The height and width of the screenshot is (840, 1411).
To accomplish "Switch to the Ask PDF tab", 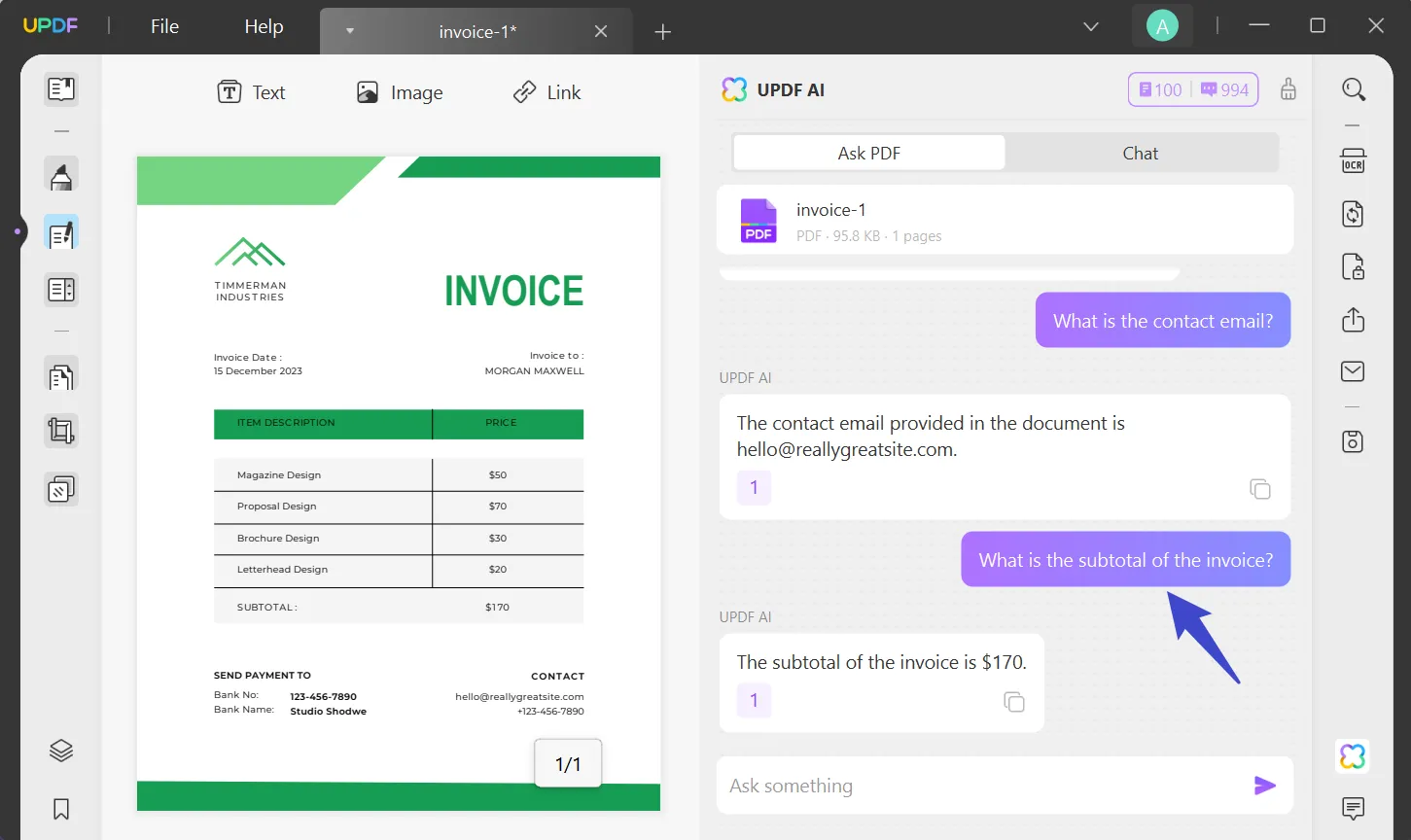I will point(869,154).
